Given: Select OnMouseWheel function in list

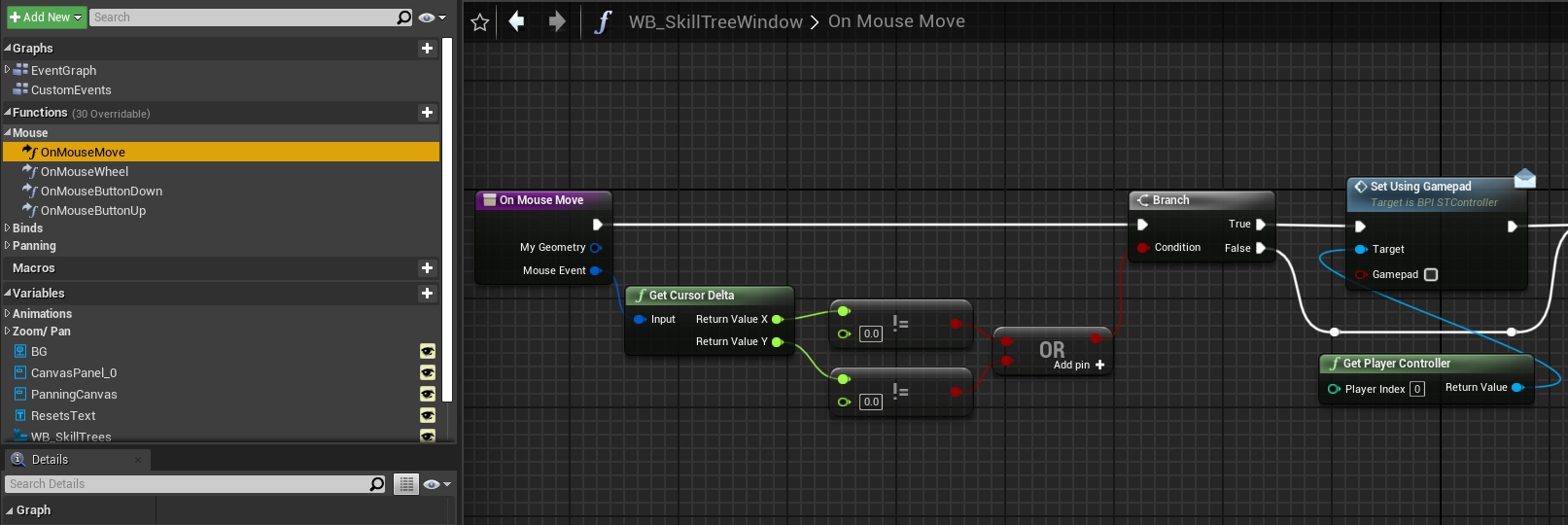Looking at the screenshot, I should 84,172.
